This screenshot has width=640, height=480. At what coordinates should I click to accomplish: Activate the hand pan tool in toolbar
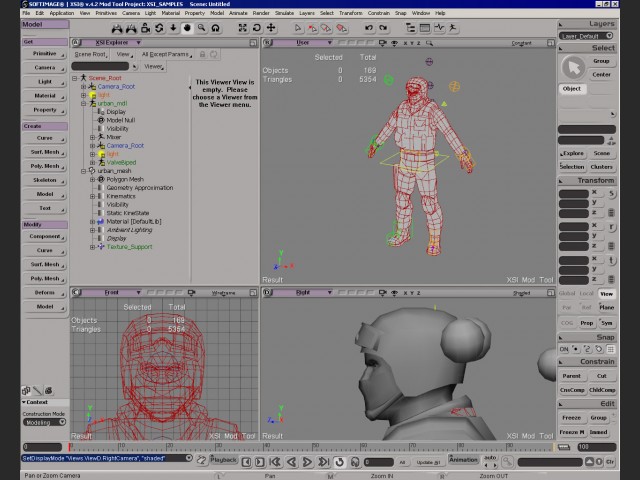pyautogui.click(x=187, y=28)
